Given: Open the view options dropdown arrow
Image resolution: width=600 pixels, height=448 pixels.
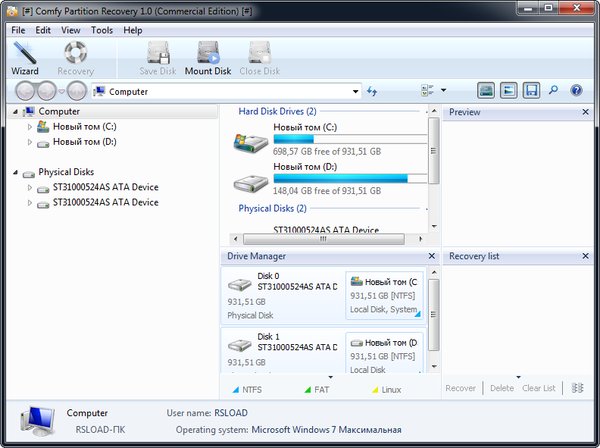Looking at the screenshot, I should pos(443,90).
